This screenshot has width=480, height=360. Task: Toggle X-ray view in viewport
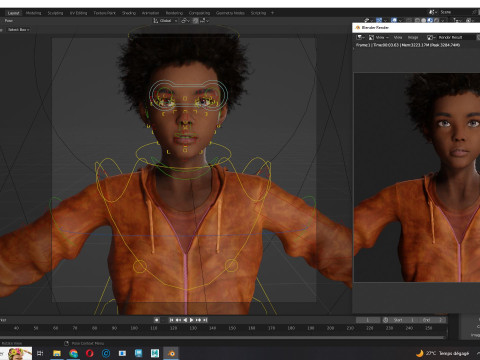pos(409,20)
